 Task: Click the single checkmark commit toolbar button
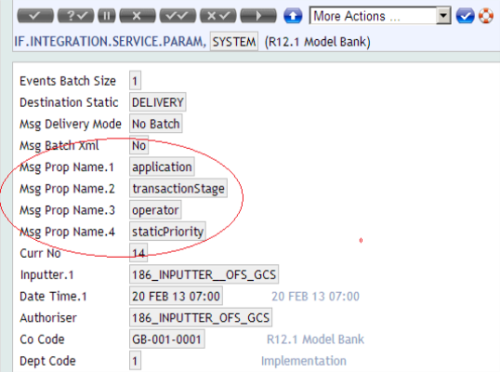point(35,16)
